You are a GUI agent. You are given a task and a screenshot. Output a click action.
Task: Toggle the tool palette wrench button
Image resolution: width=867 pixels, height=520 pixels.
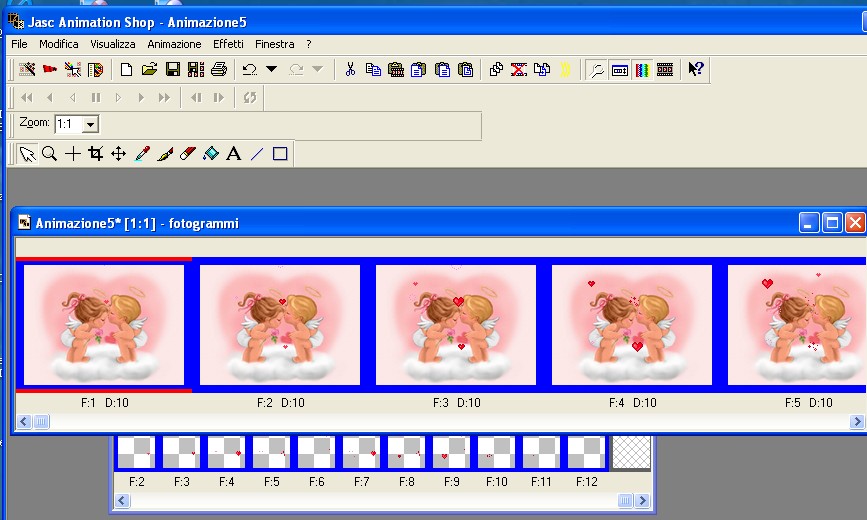coord(597,69)
